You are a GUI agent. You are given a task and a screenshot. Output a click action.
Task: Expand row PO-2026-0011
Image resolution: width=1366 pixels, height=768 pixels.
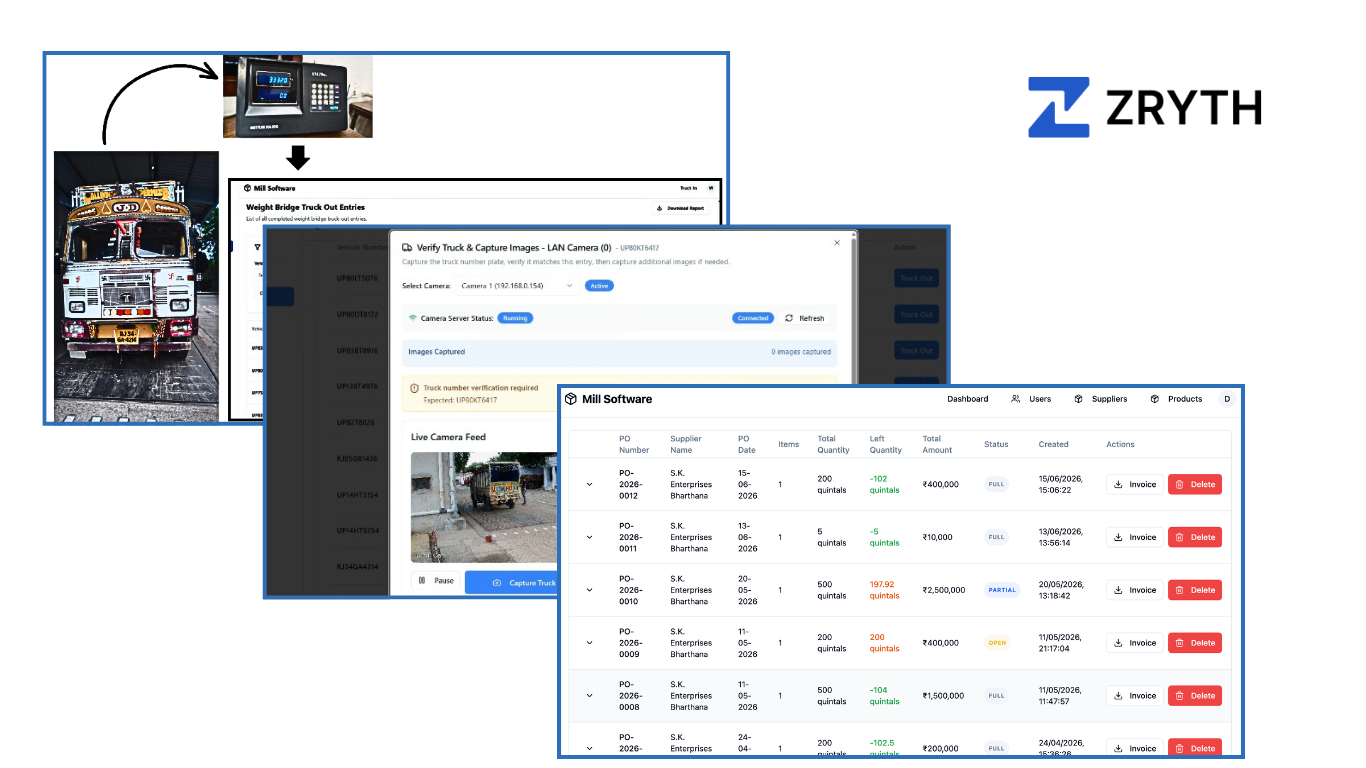(589, 537)
